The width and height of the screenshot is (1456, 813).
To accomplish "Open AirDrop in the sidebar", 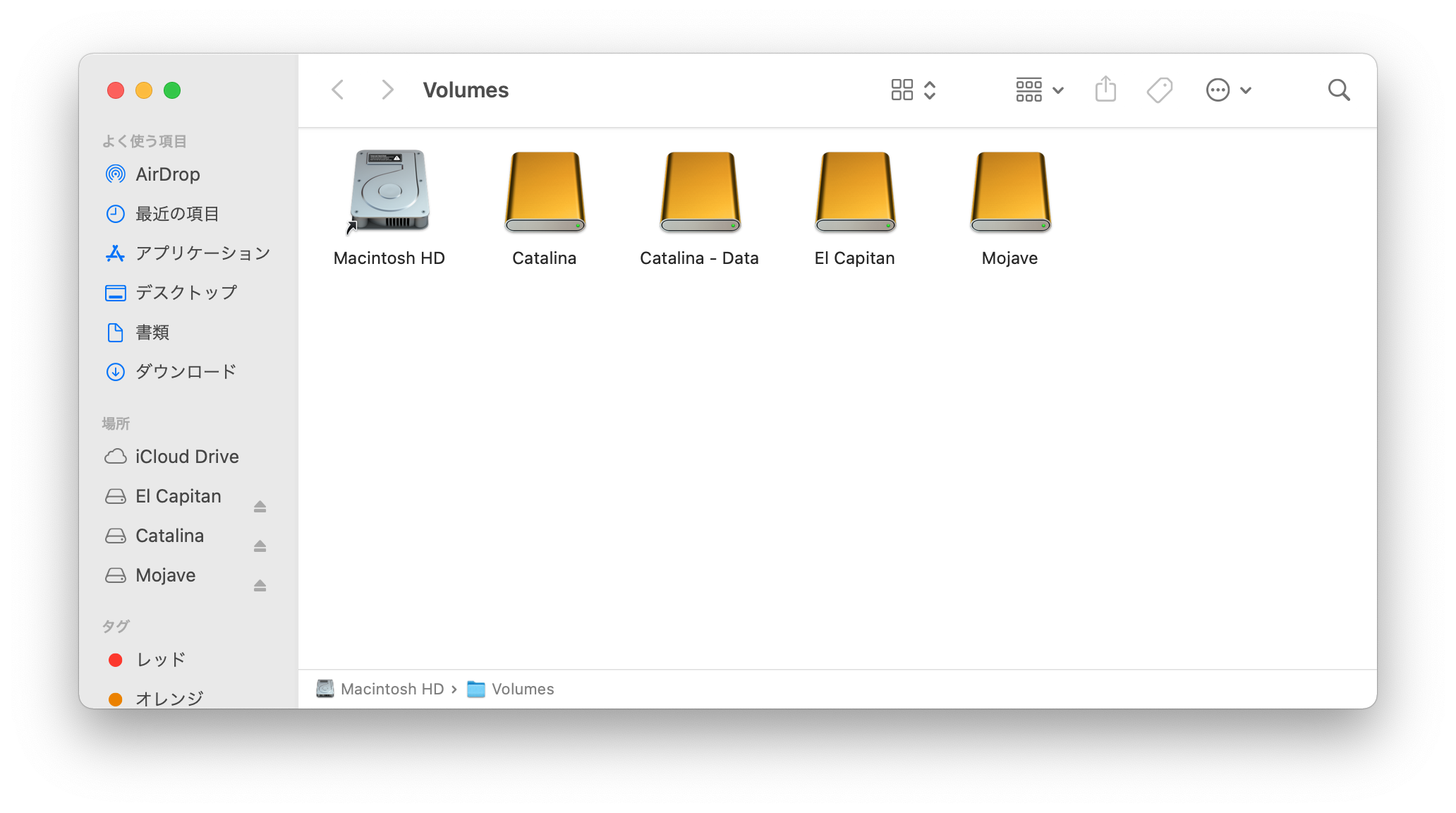I will pyautogui.click(x=167, y=174).
